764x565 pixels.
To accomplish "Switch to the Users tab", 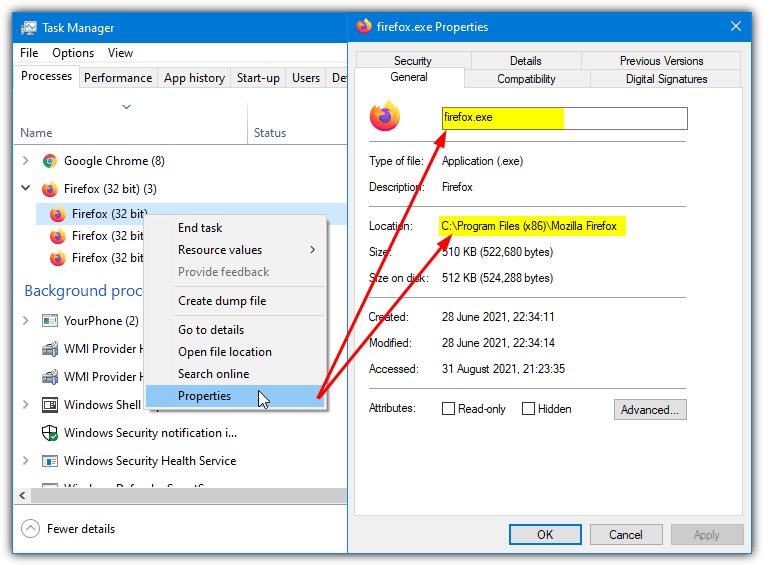I will click(306, 78).
